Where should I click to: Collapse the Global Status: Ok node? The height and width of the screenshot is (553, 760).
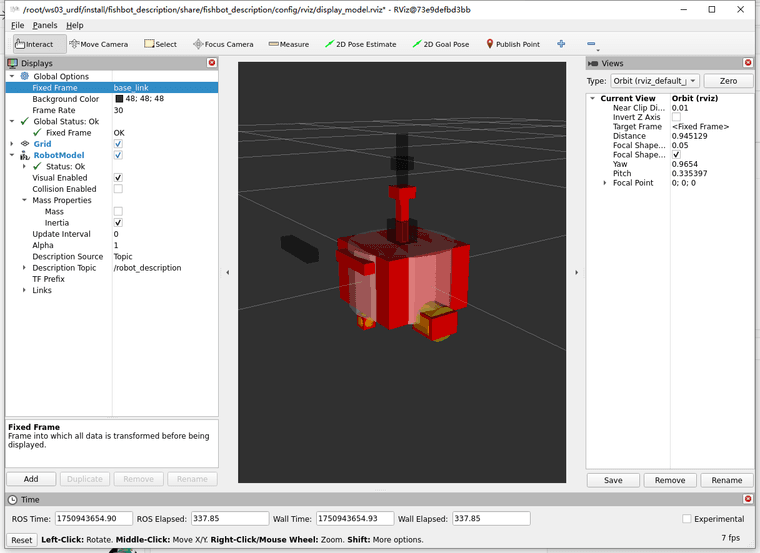(x=12, y=121)
